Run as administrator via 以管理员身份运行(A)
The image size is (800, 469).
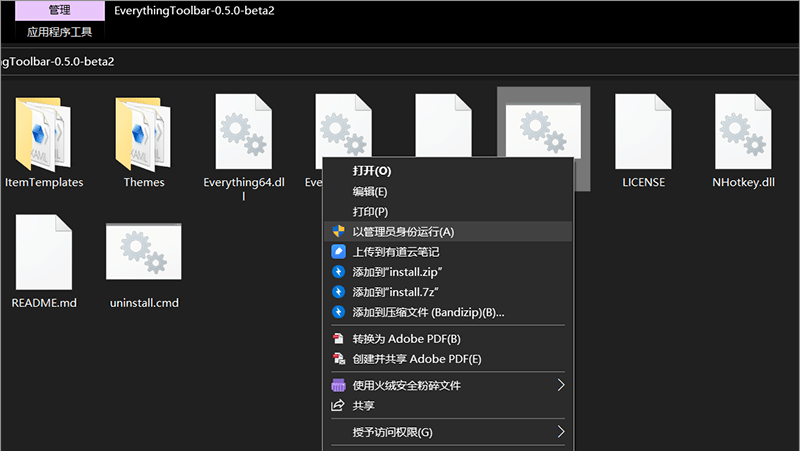tap(448, 232)
